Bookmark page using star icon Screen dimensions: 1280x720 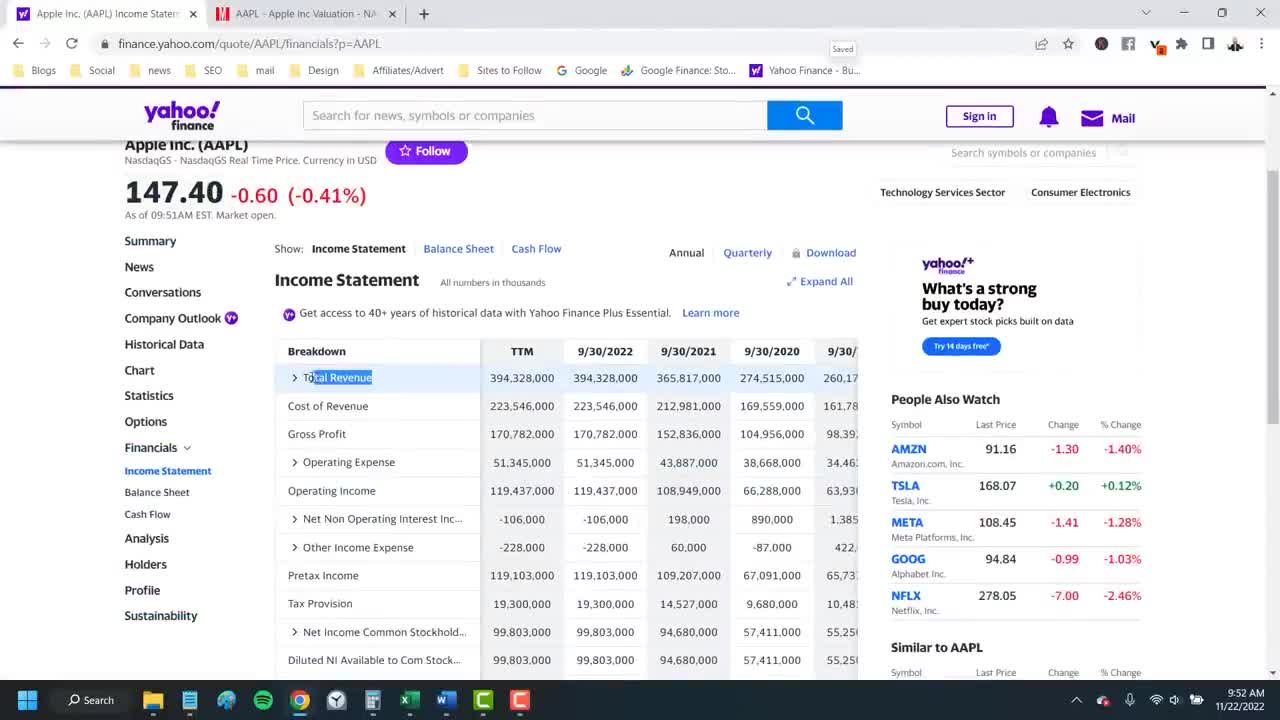pos(1068,44)
